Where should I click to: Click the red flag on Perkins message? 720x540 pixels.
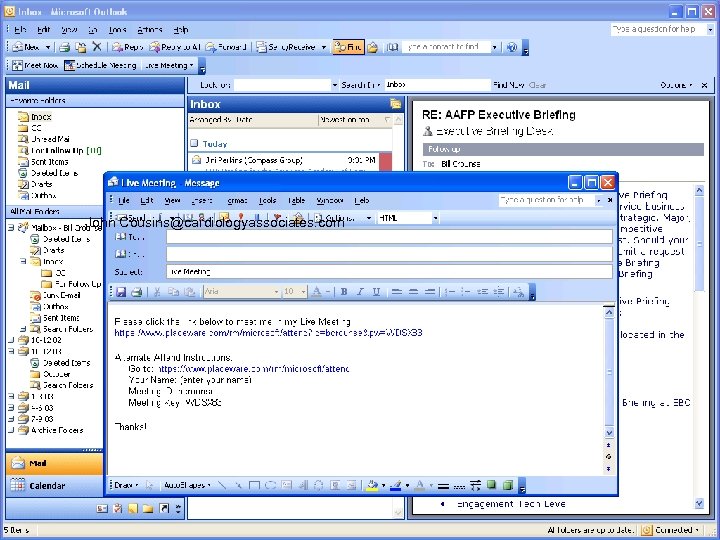pos(385,161)
